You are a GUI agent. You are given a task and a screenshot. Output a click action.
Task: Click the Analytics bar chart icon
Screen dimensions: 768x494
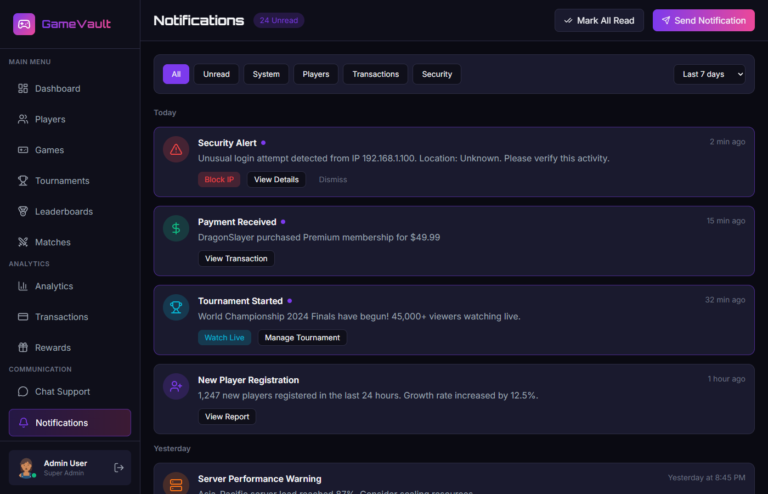(x=23, y=286)
